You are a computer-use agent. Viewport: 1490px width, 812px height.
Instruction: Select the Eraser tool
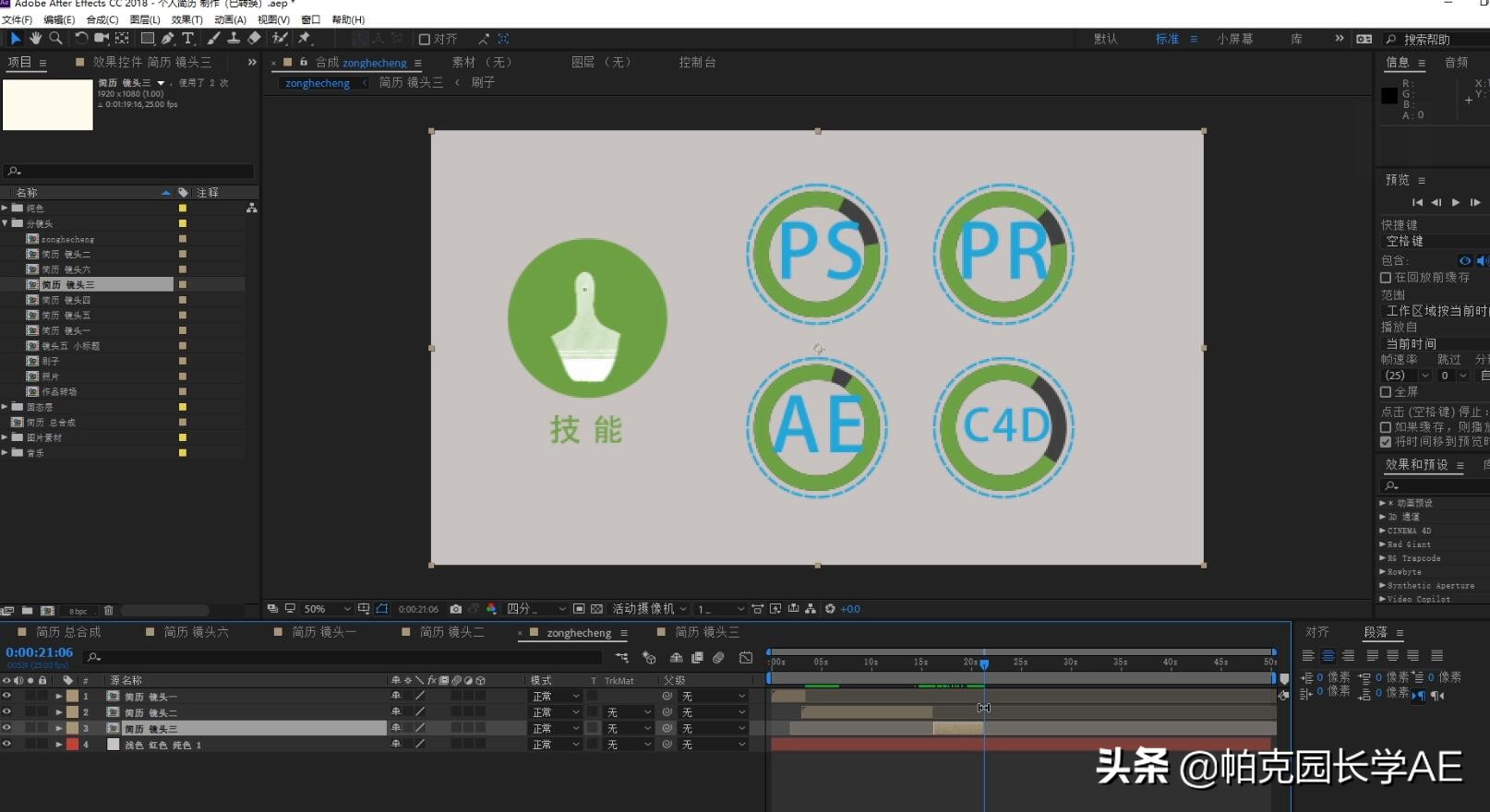point(254,39)
